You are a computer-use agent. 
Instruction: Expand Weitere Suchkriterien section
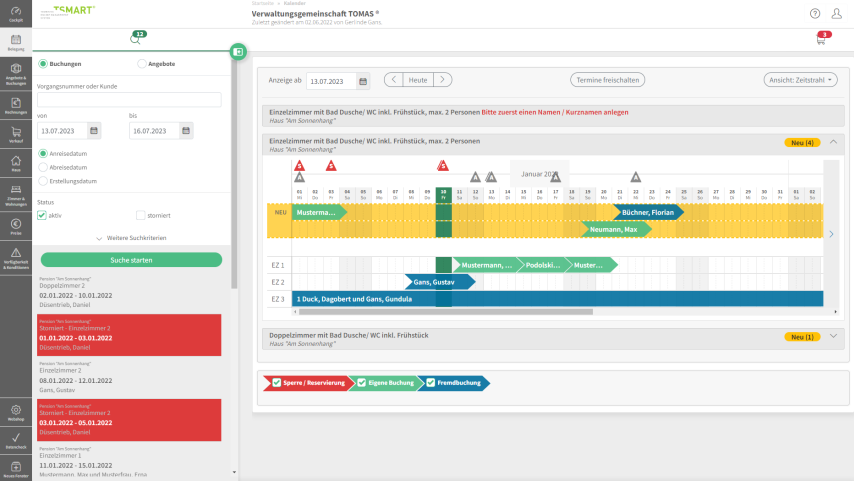pyautogui.click(x=130, y=238)
